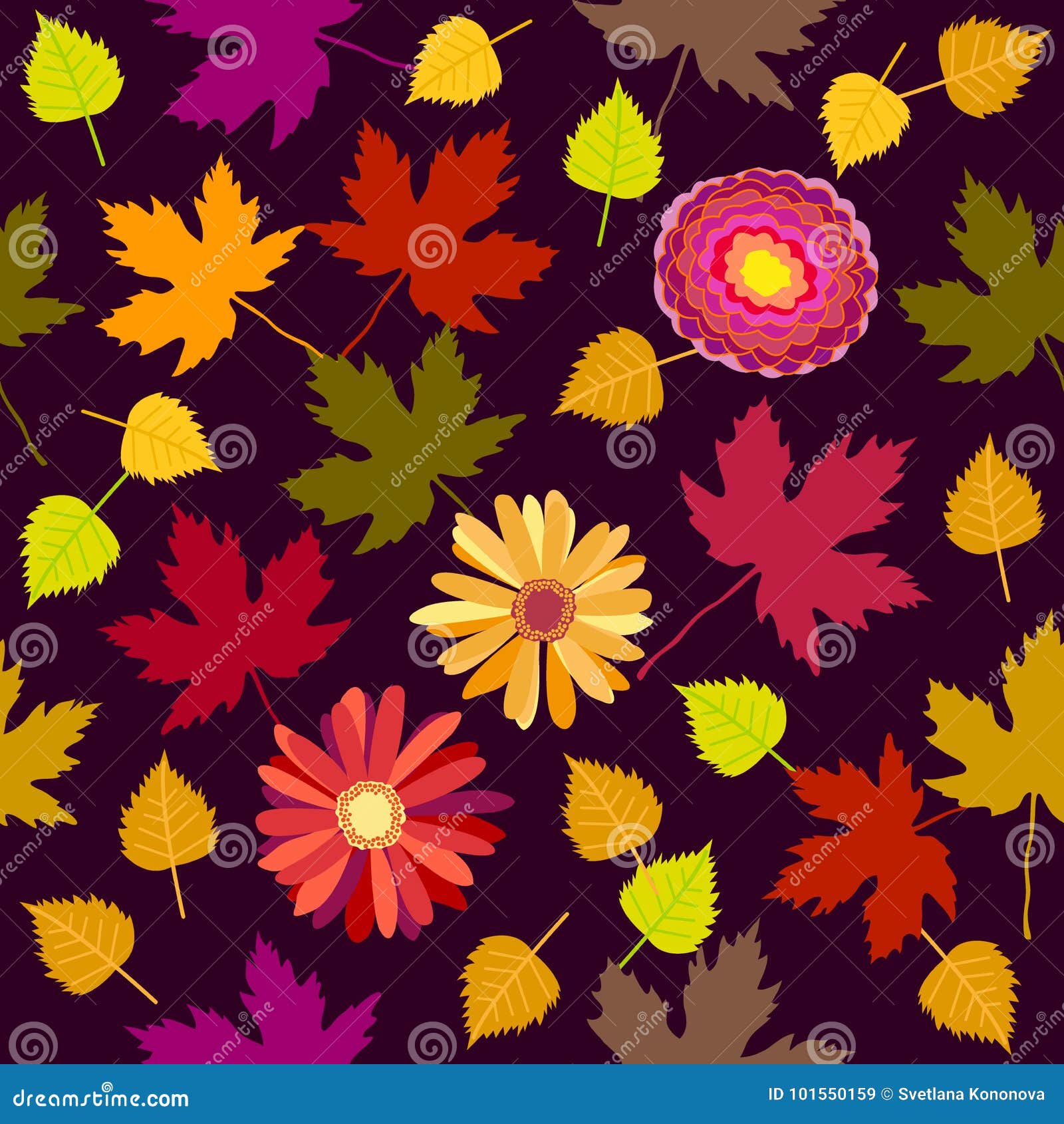
Task: Click the image ID 101550159 text
Action: pos(823,1093)
